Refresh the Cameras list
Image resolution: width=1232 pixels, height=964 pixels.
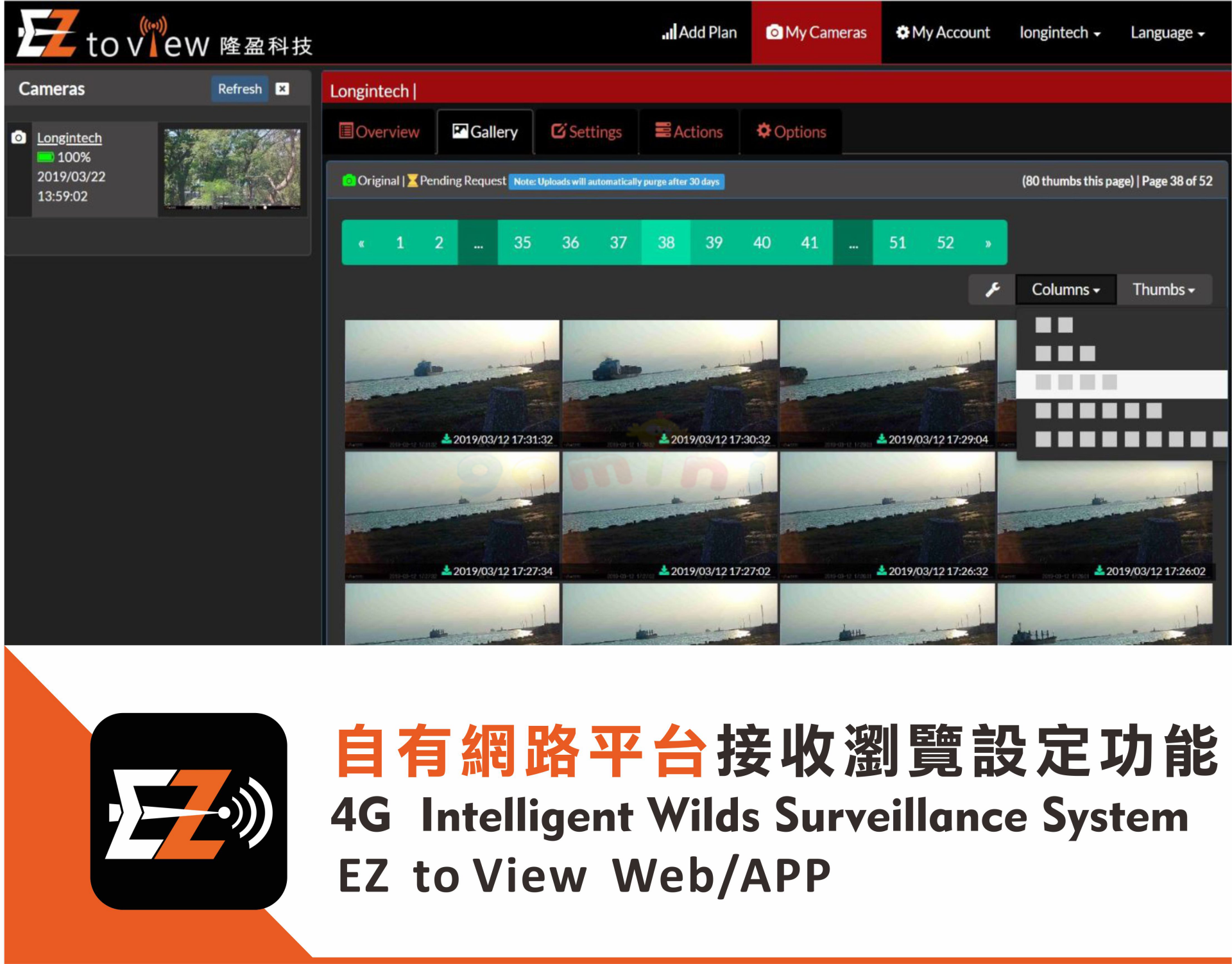coord(239,89)
